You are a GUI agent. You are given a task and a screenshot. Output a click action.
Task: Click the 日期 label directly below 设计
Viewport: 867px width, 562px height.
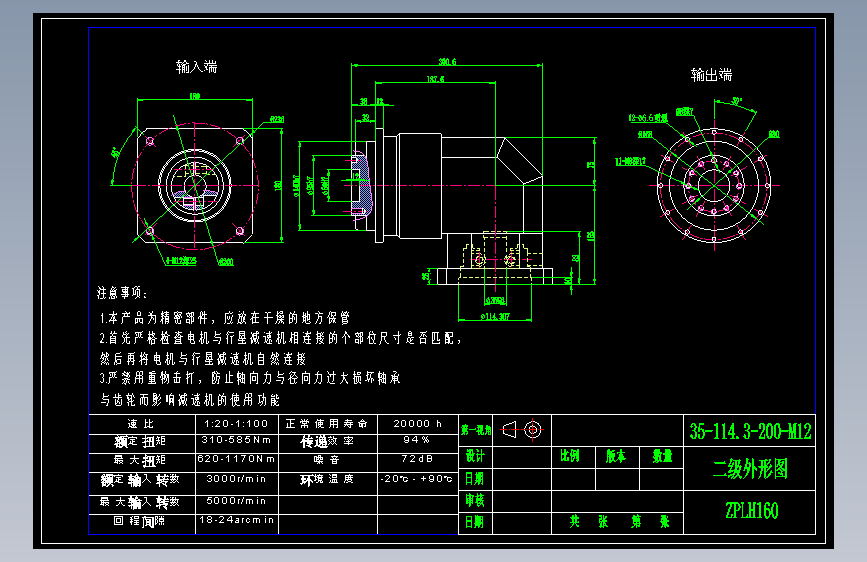pos(475,479)
